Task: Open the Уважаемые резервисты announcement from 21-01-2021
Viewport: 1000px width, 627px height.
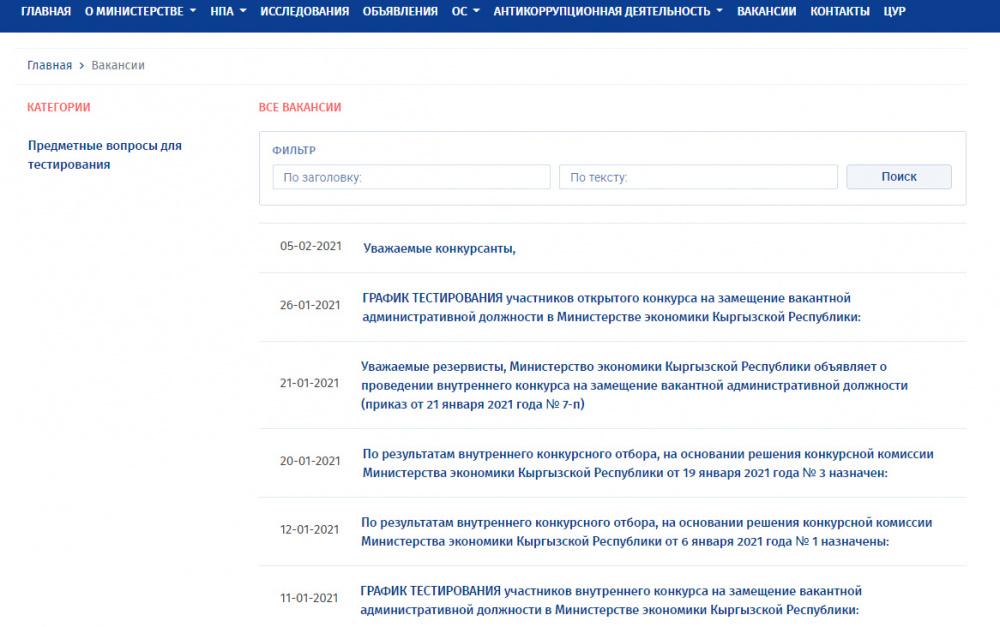Action: [633, 385]
